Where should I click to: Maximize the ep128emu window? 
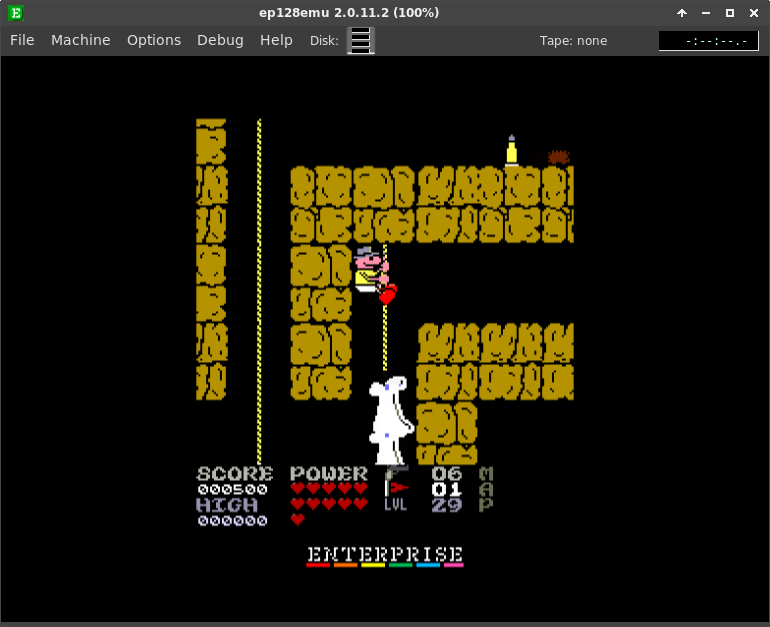pyautogui.click(x=730, y=13)
